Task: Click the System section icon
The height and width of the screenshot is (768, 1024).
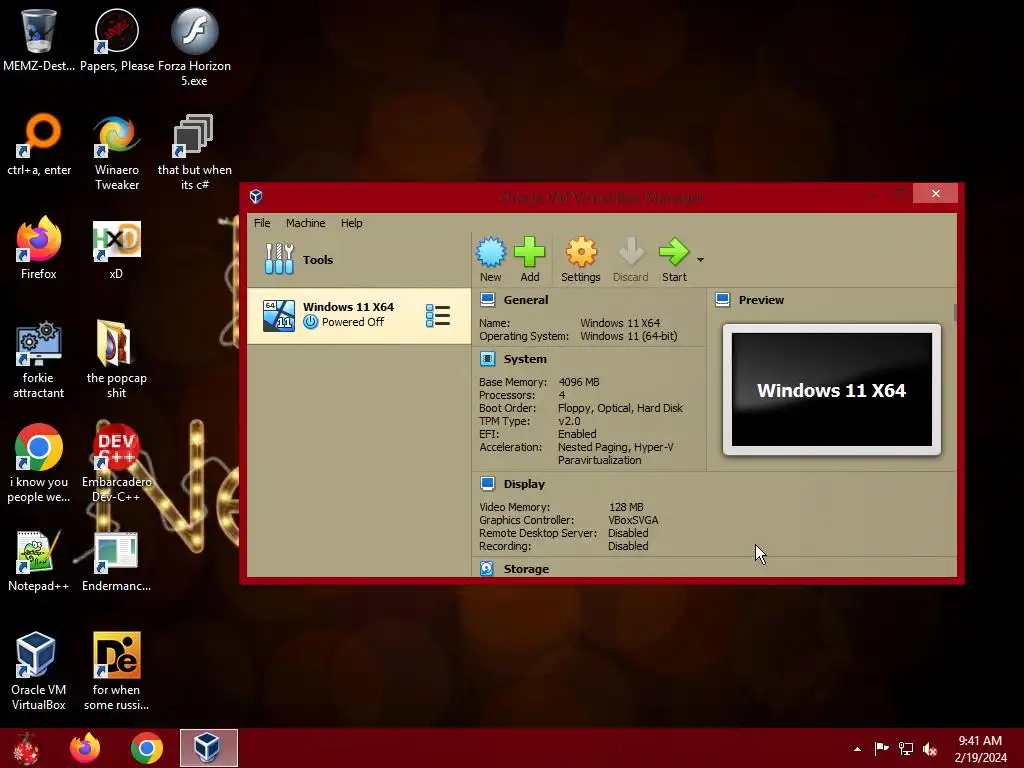Action: [487, 359]
